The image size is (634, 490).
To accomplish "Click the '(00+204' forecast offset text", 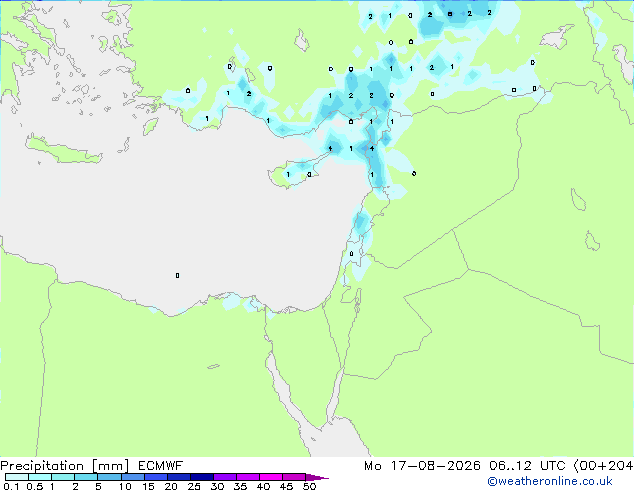I will point(603,466).
